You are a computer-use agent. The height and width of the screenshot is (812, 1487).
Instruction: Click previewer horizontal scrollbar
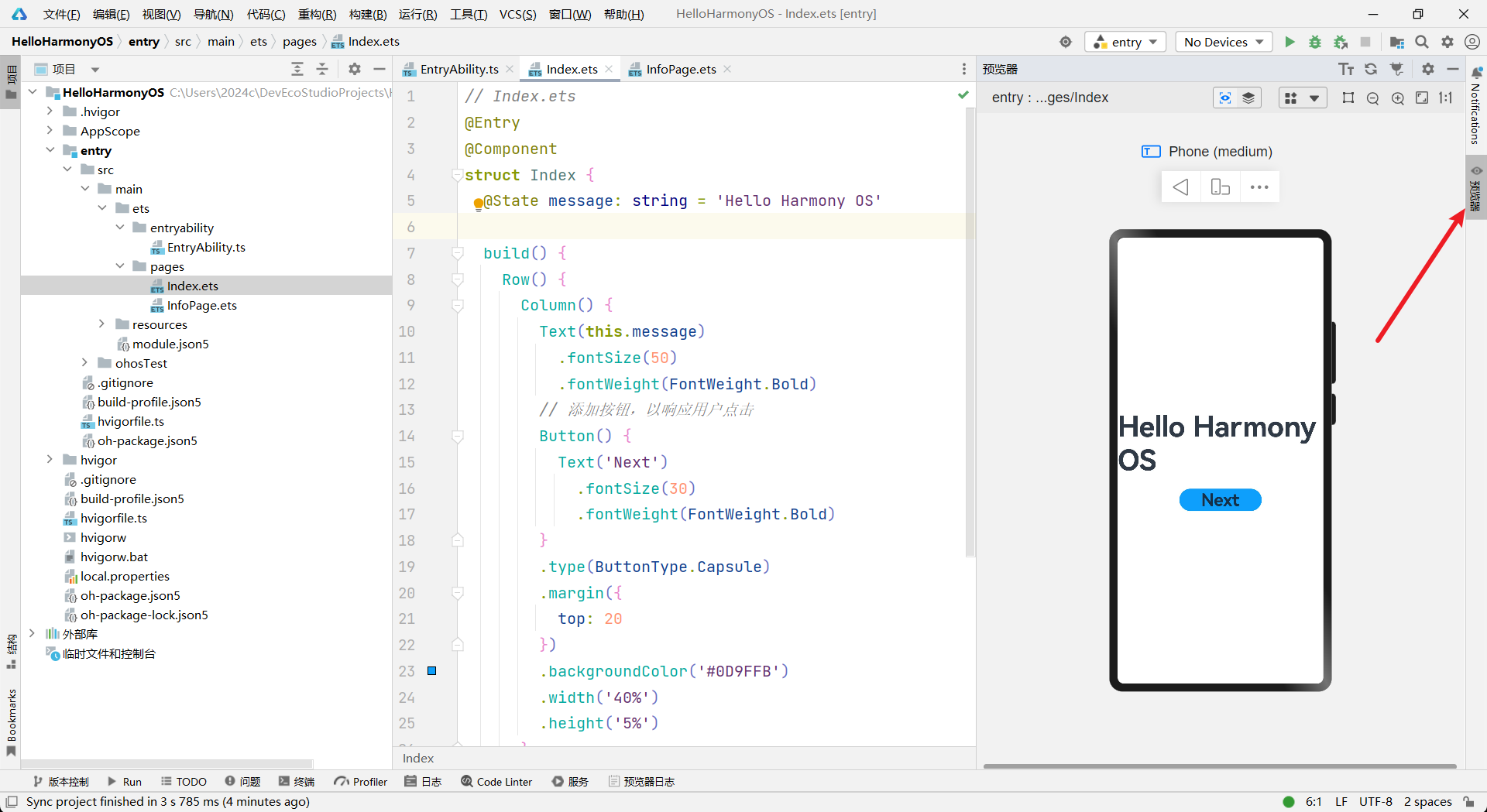[1220, 766]
